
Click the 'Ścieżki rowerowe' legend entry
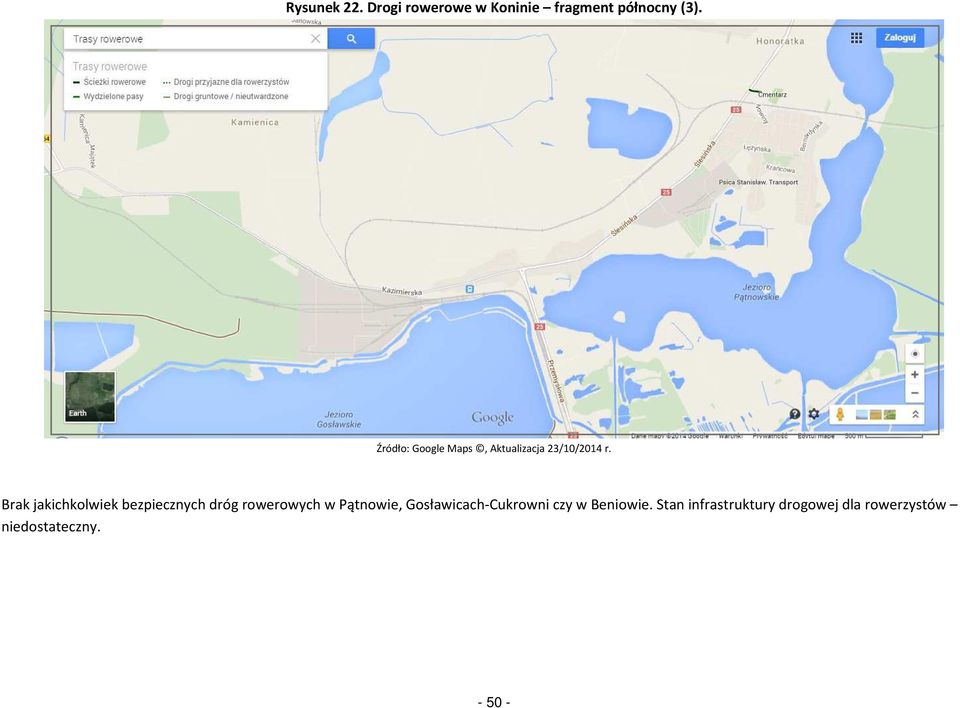click(110, 82)
